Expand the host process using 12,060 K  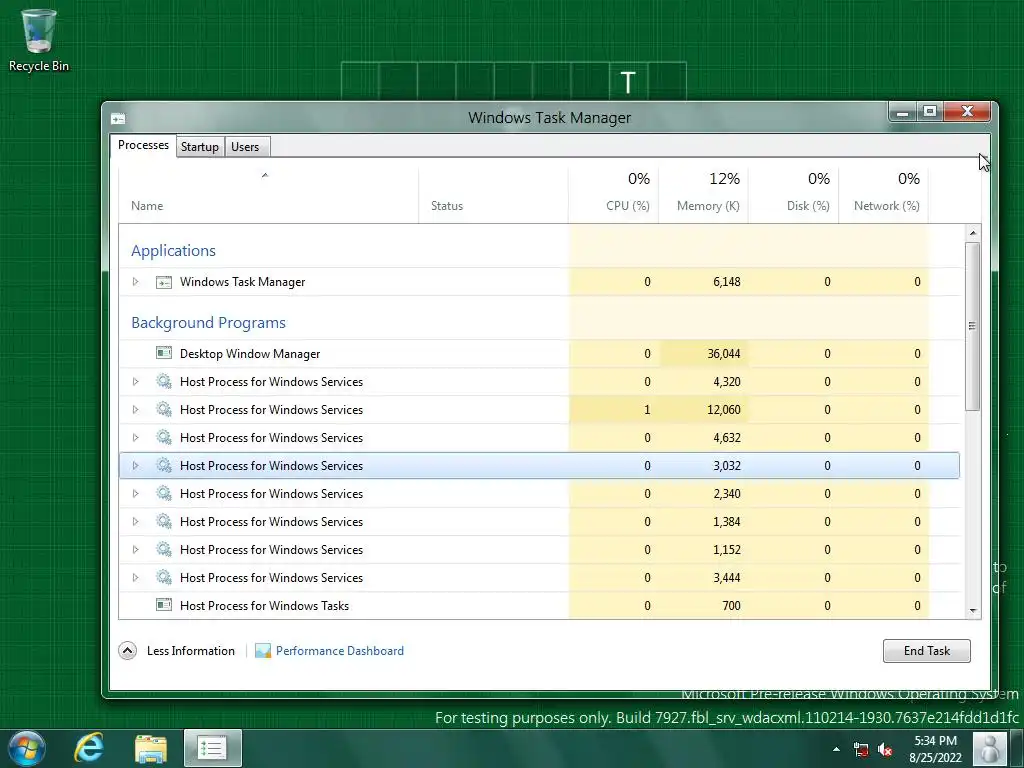tap(135, 409)
